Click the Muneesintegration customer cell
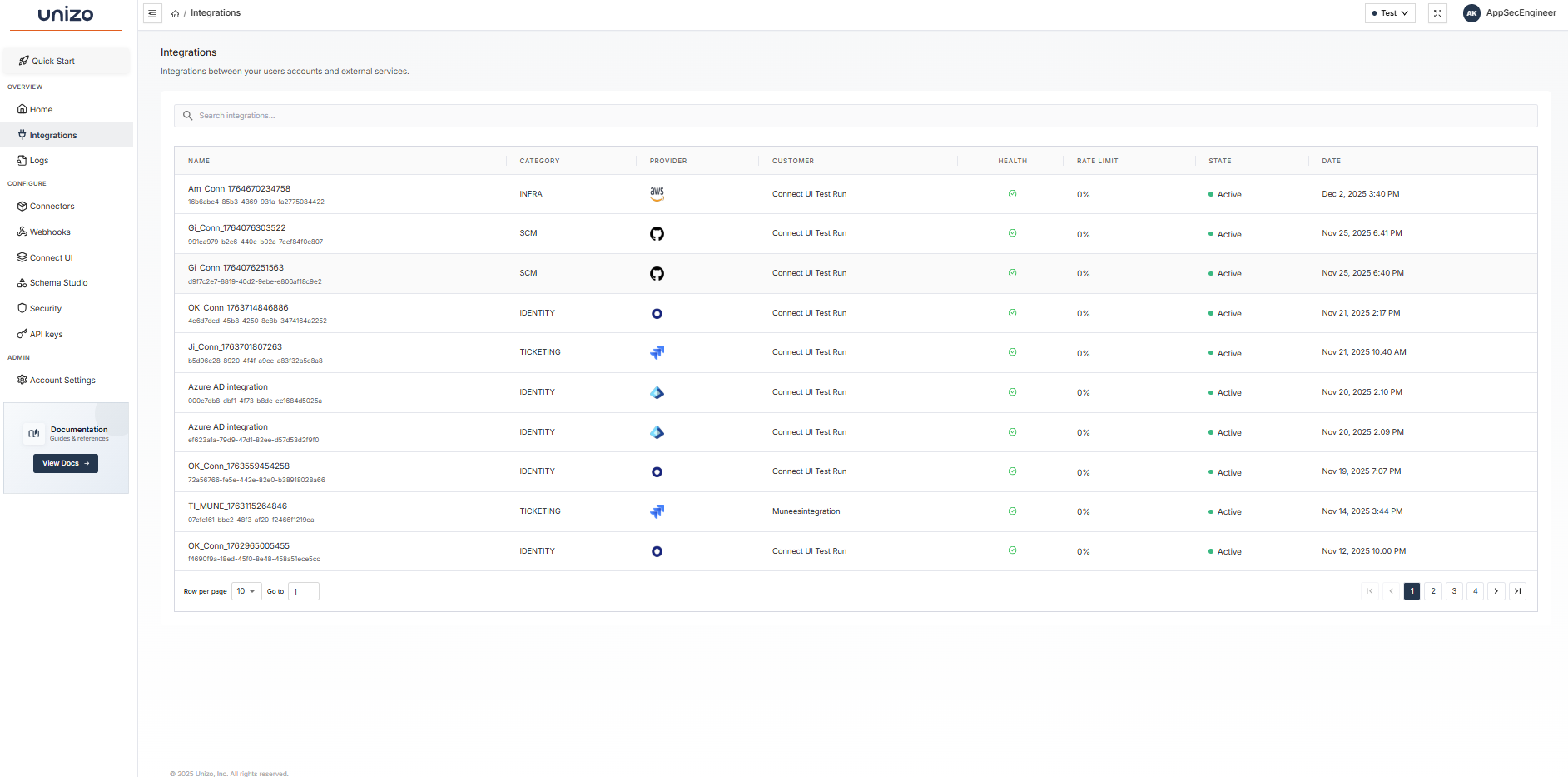Image resolution: width=1568 pixels, height=777 pixels. coord(806,511)
